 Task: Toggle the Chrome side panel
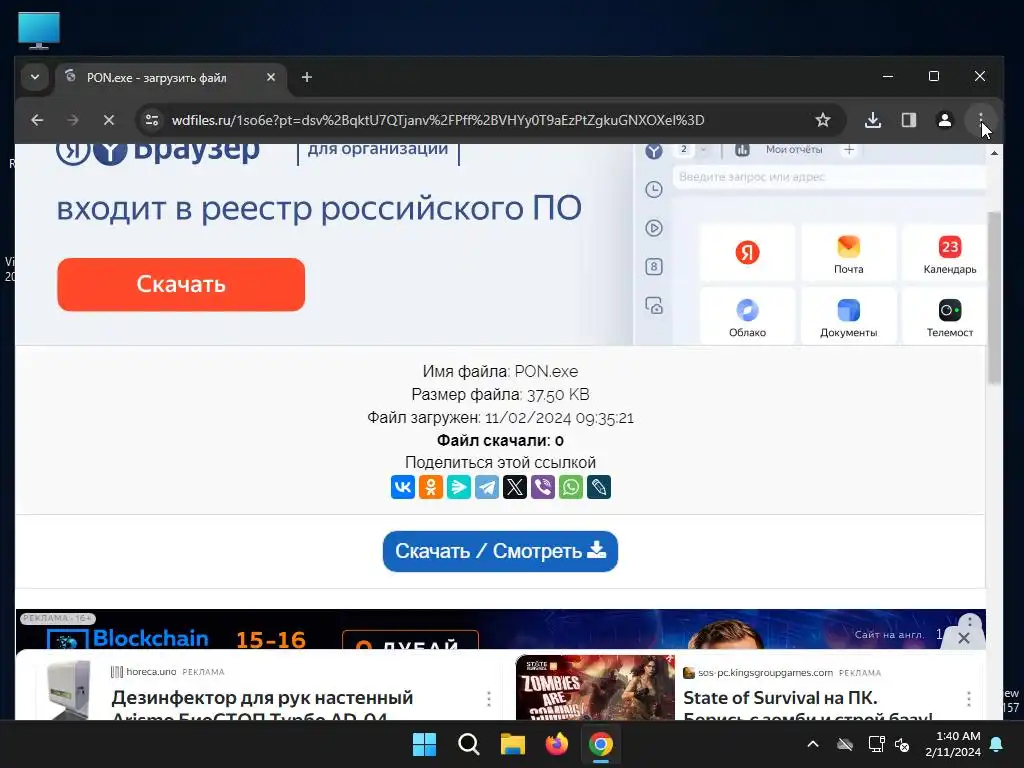click(908, 120)
